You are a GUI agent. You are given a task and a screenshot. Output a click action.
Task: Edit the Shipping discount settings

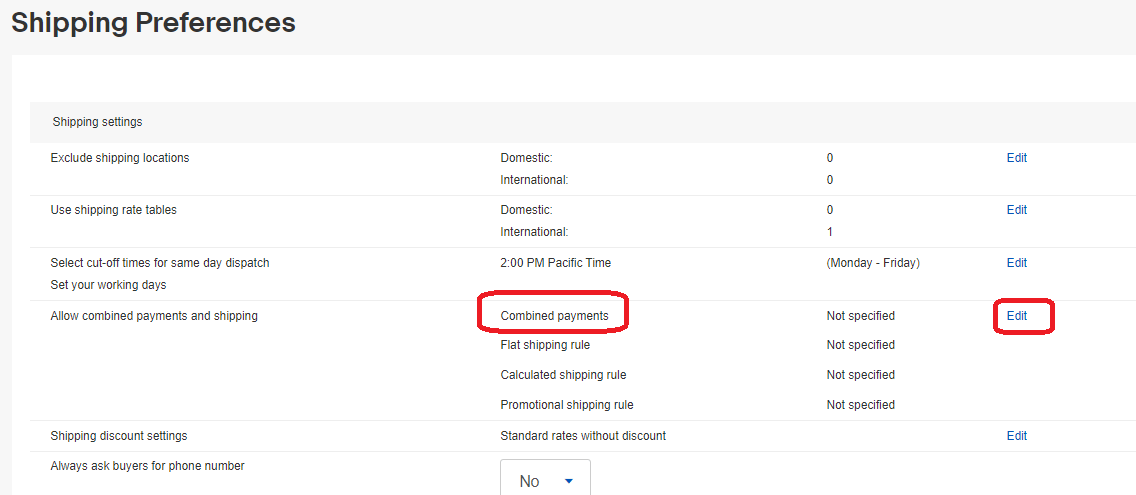pos(1016,436)
